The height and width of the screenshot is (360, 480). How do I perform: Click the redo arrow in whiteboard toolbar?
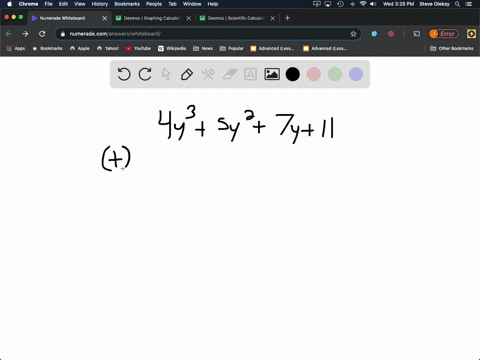tap(145, 74)
